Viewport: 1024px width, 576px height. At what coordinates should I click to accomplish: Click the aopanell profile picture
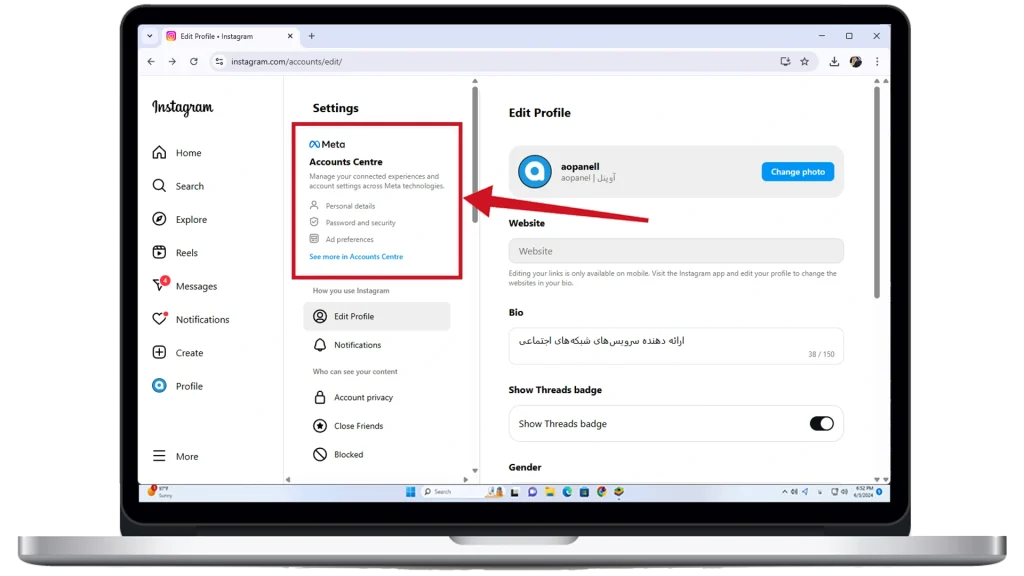534,172
